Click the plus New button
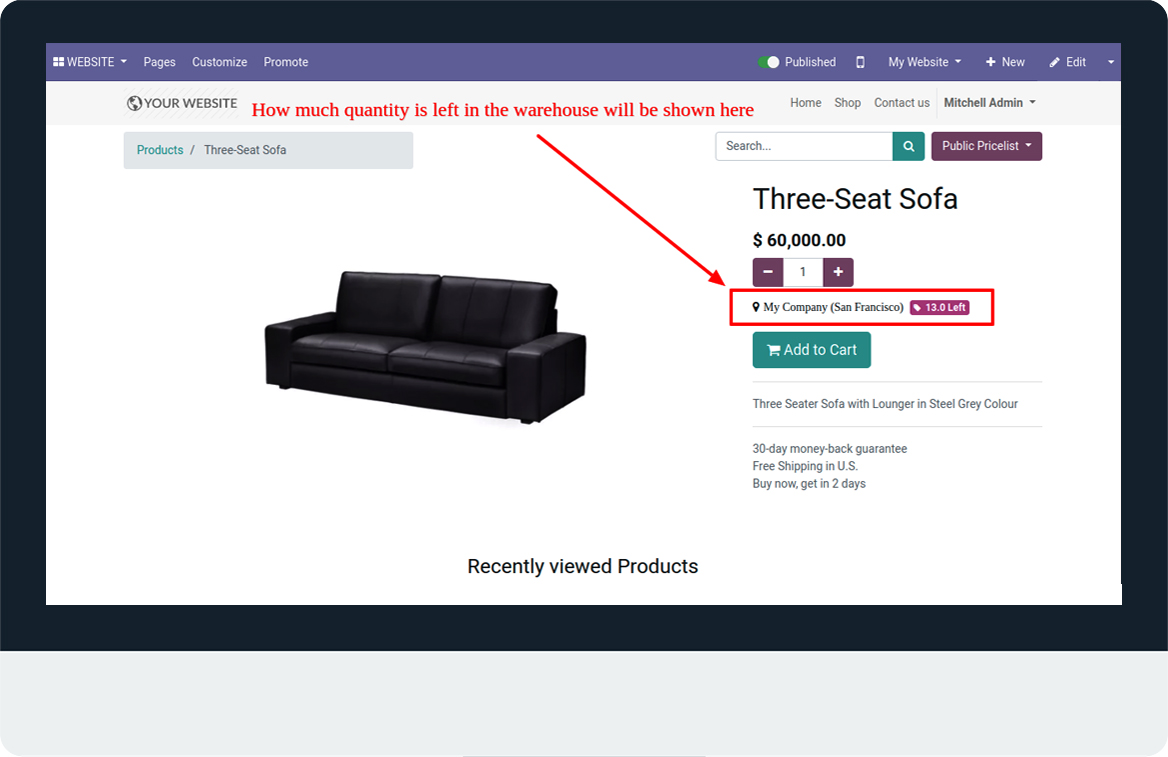Image resolution: width=1168 pixels, height=757 pixels. click(1006, 62)
